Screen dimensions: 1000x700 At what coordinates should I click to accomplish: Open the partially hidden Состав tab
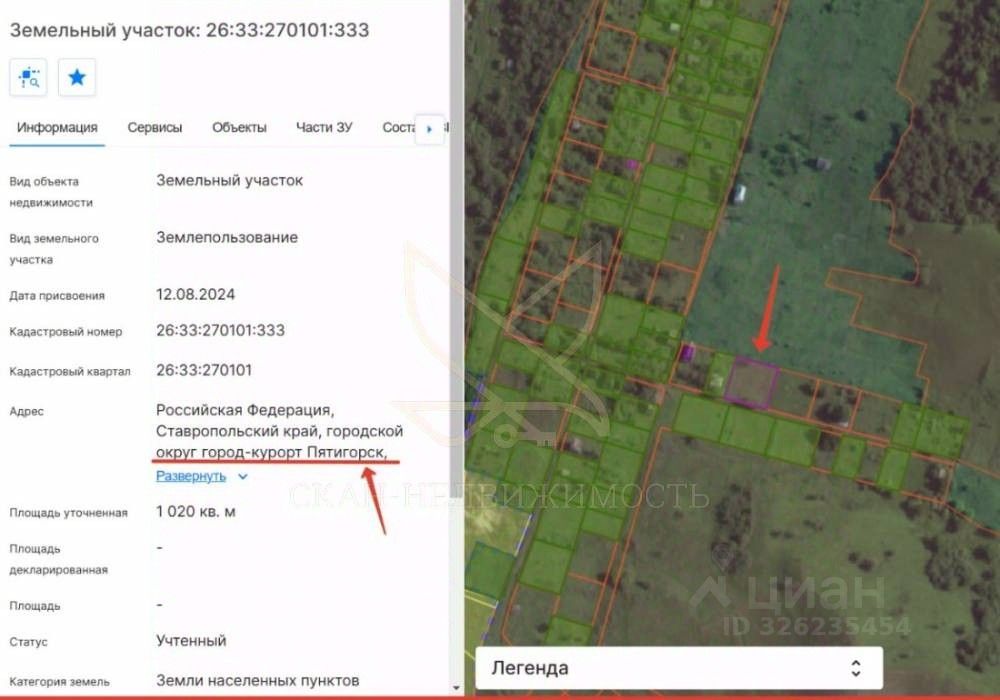click(399, 128)
